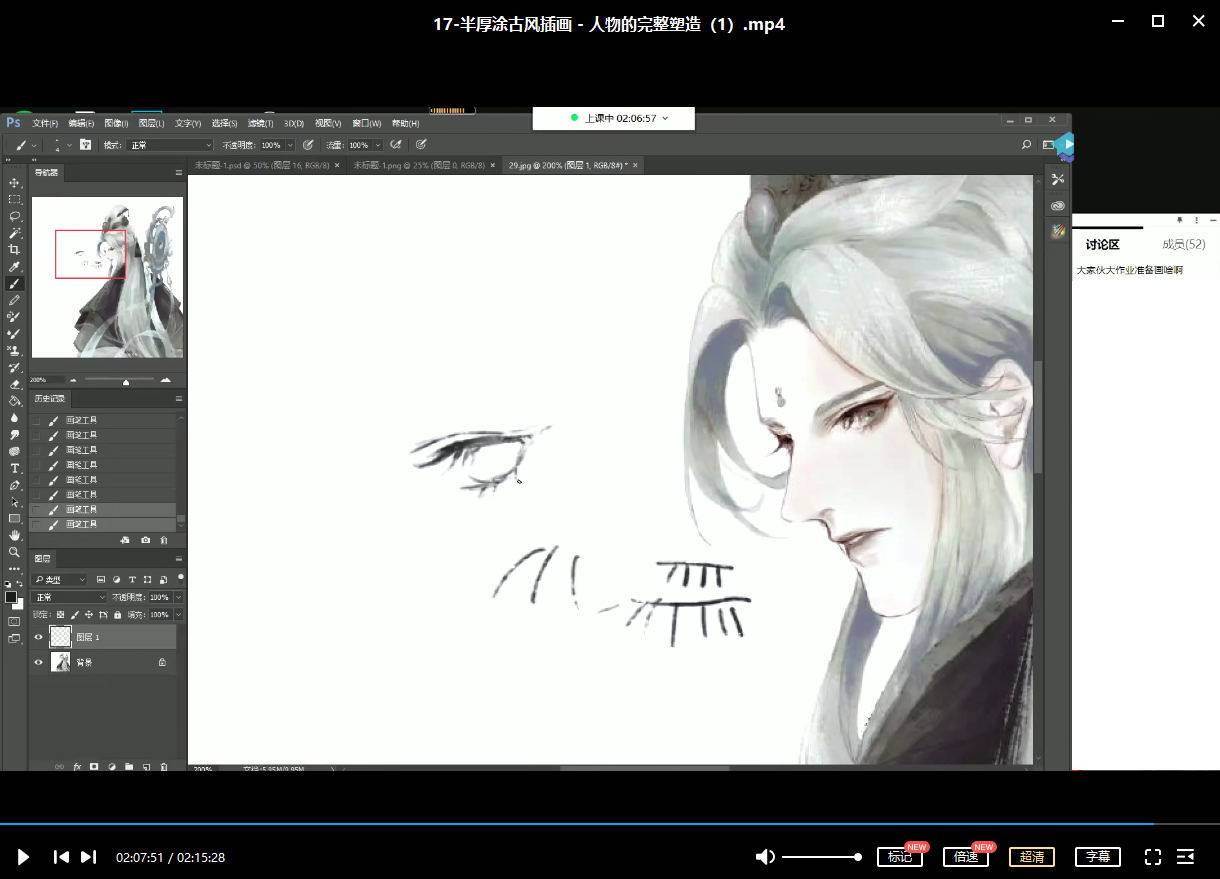Hide the 背景 background layer
This screenshot has width=1220, height=879.
click(x=38, y=662)
